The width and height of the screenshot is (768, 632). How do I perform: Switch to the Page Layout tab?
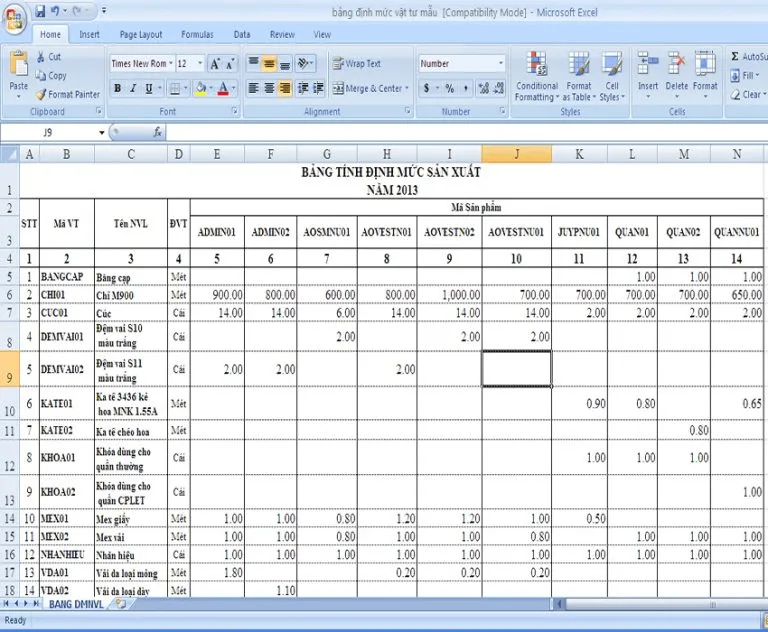tap(141, 34)
